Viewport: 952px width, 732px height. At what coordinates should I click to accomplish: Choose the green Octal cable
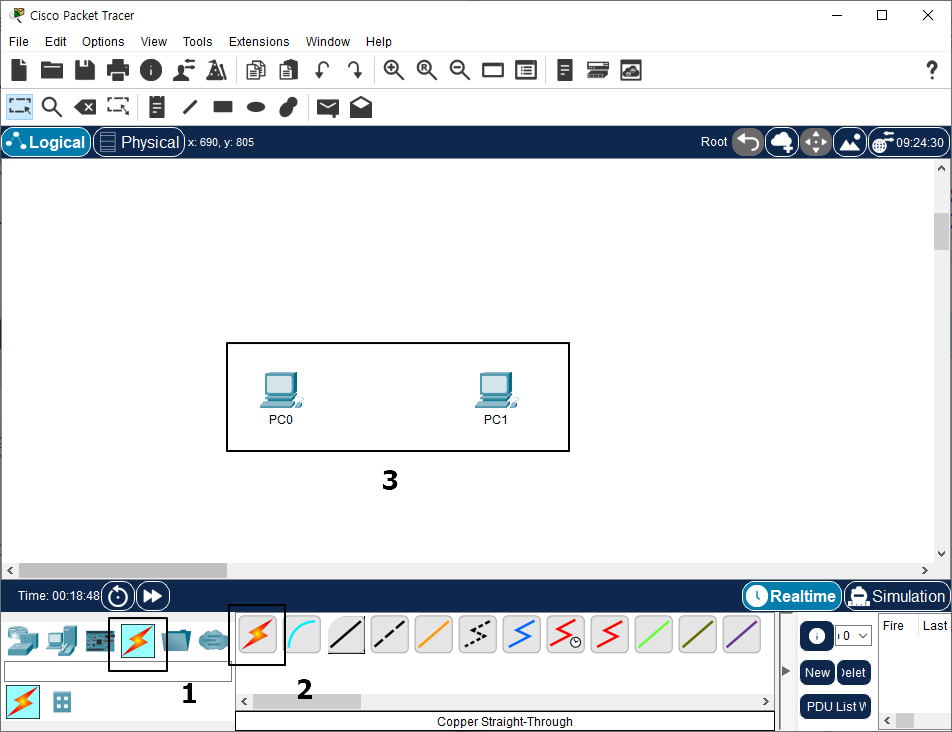[653, 635]
